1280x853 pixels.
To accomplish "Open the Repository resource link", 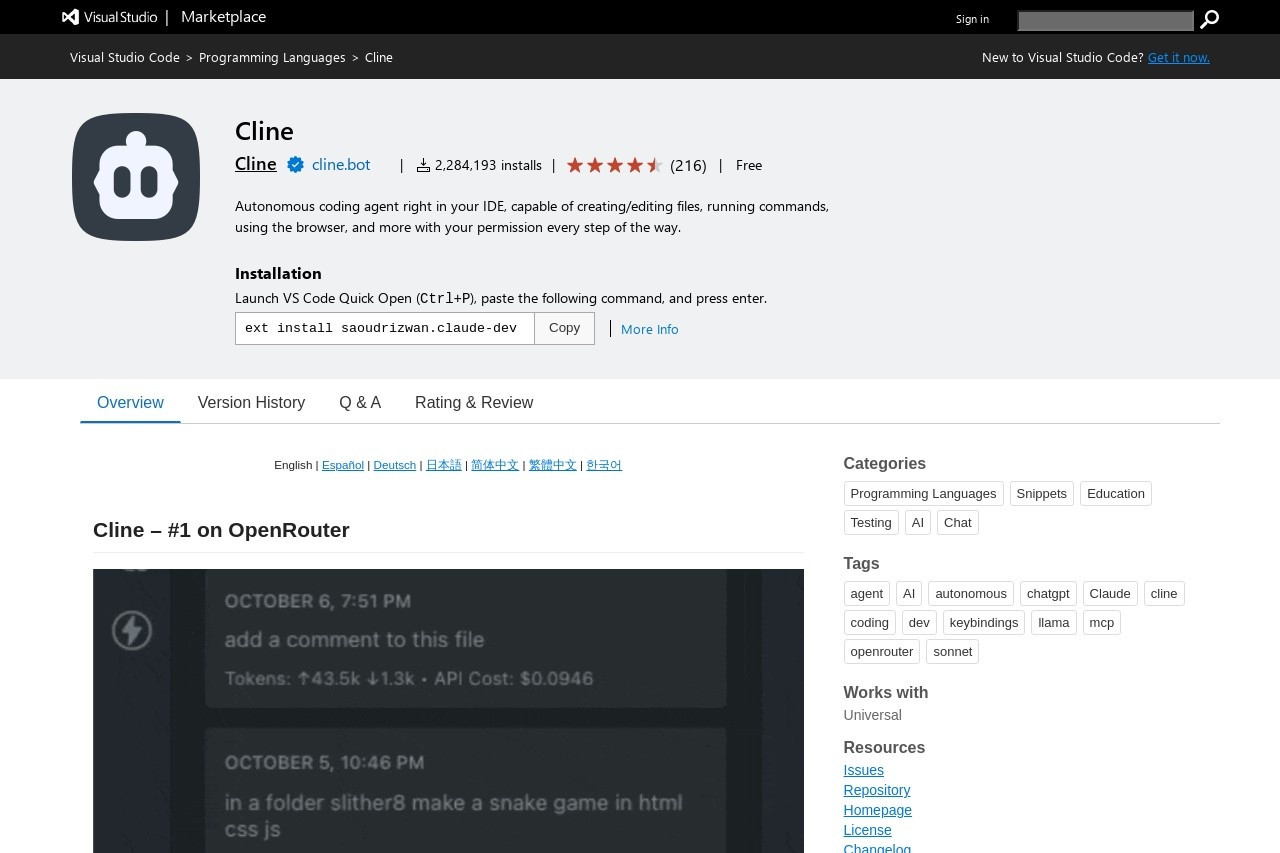I will (x=877, y=790).
